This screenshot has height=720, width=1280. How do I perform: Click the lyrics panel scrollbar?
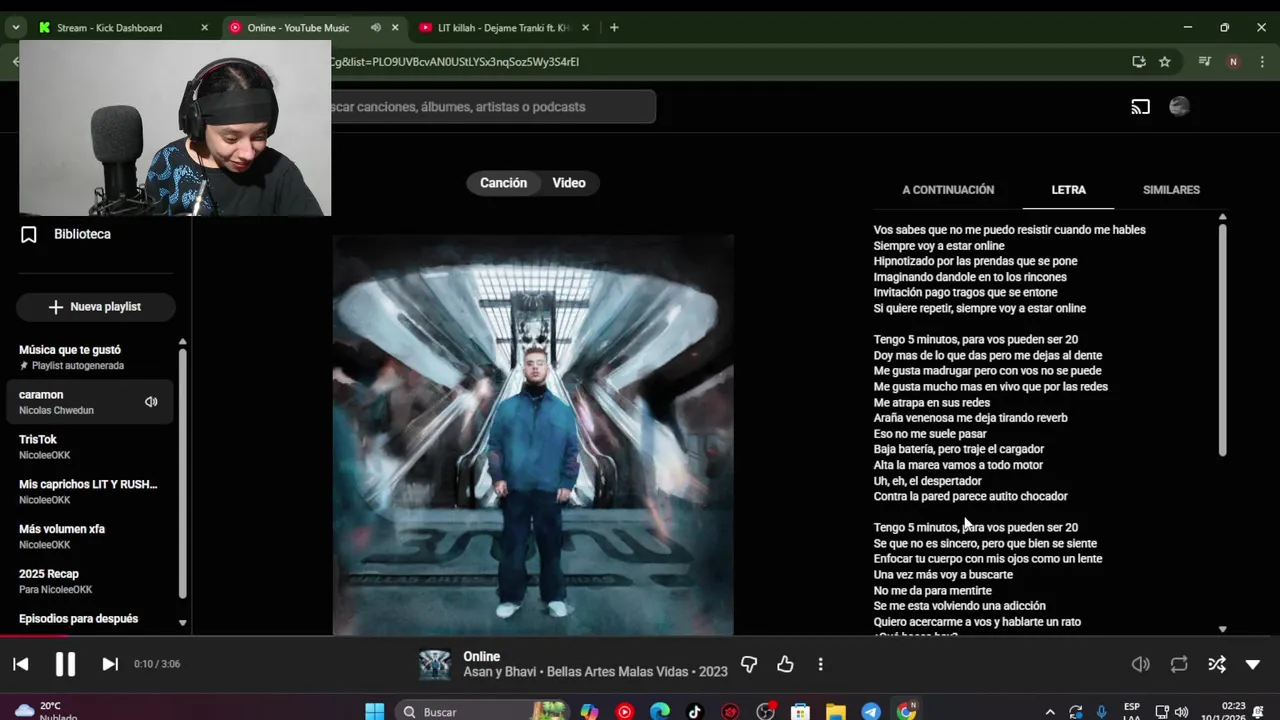click(1222, 340)
